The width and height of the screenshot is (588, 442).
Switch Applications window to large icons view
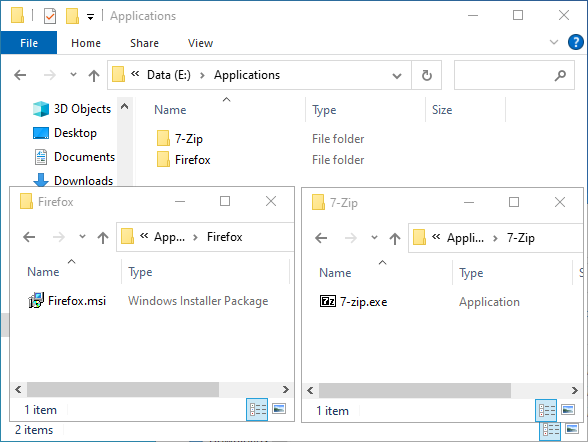(x=572, y=428)
